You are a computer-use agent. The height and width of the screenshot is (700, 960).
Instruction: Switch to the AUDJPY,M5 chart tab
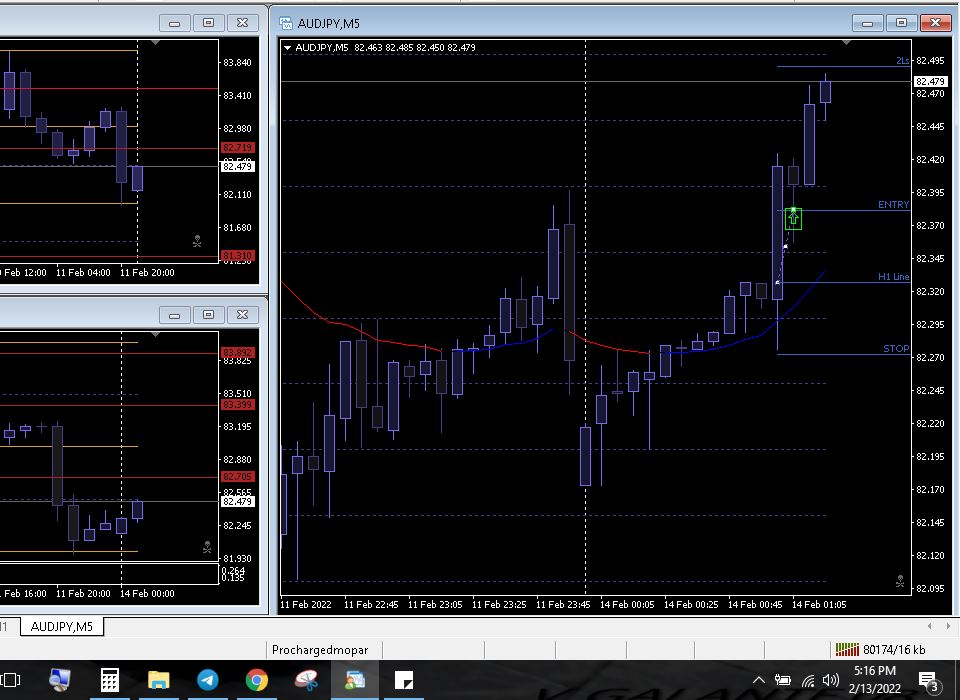[62, 627]
